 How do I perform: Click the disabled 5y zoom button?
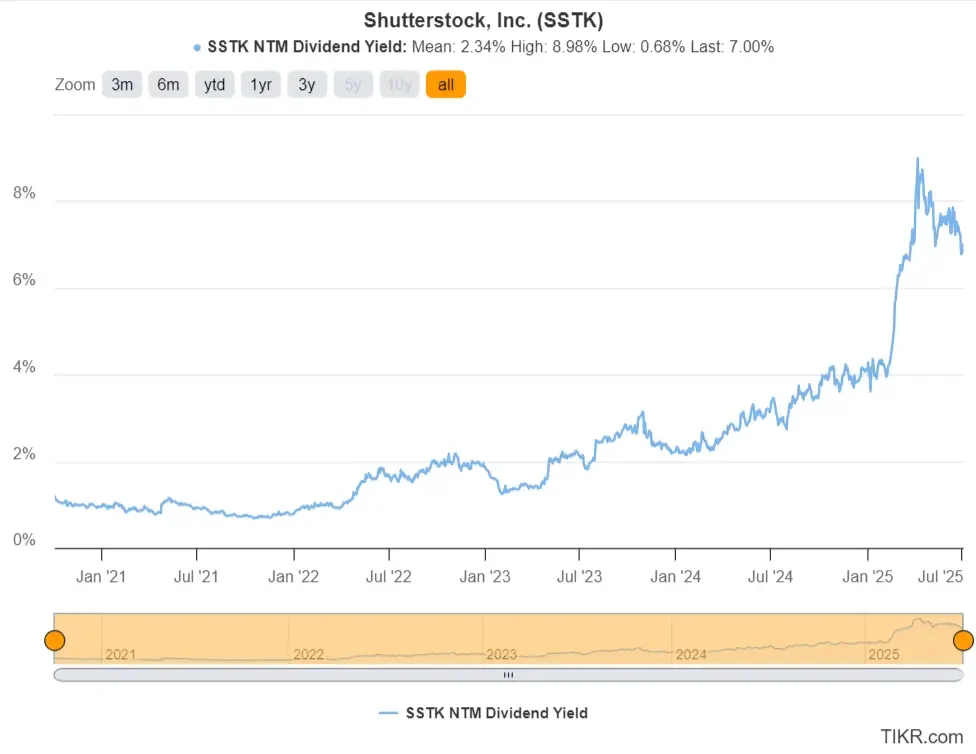353,85
